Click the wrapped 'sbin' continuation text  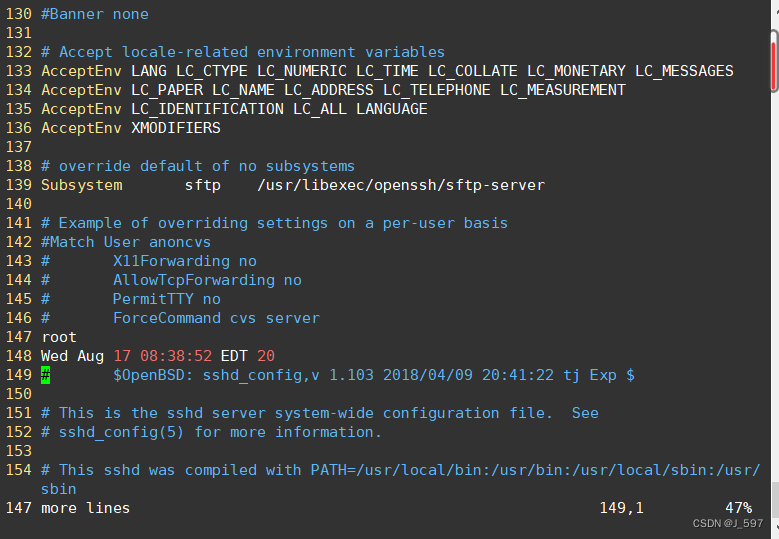[x=59, y=489]
